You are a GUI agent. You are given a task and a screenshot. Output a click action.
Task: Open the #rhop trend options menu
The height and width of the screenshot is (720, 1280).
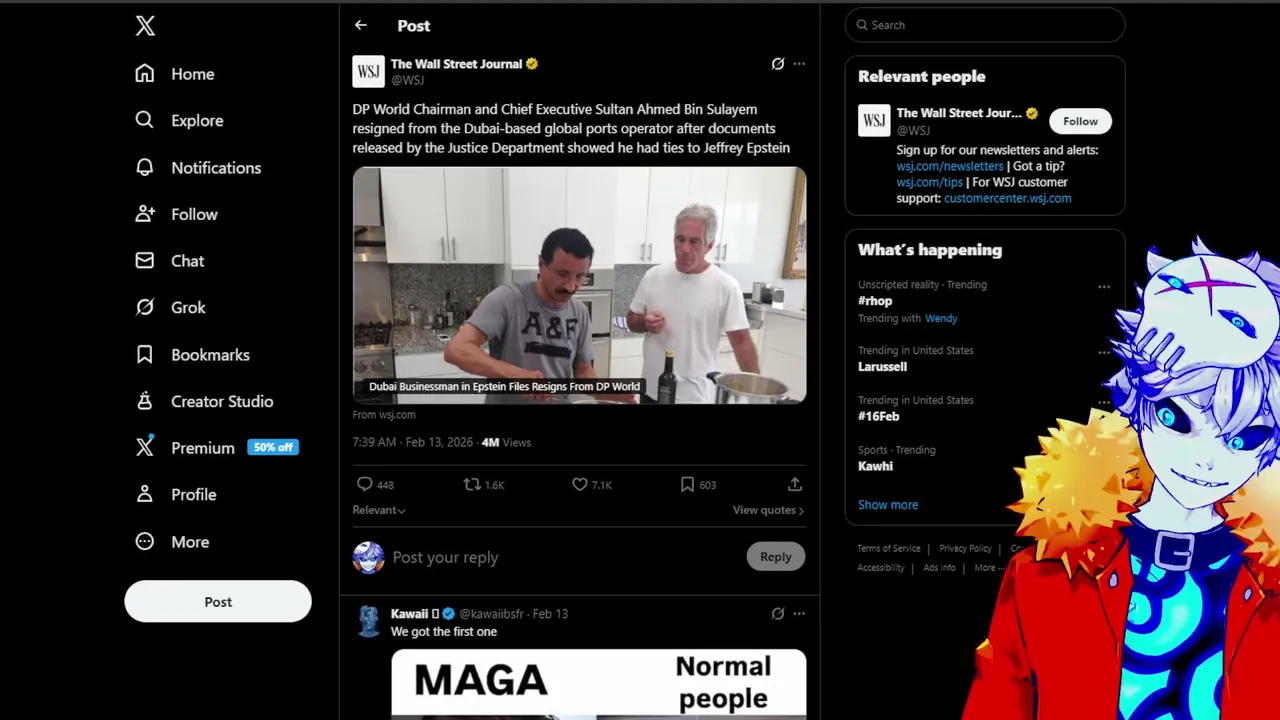[1104, 287]
